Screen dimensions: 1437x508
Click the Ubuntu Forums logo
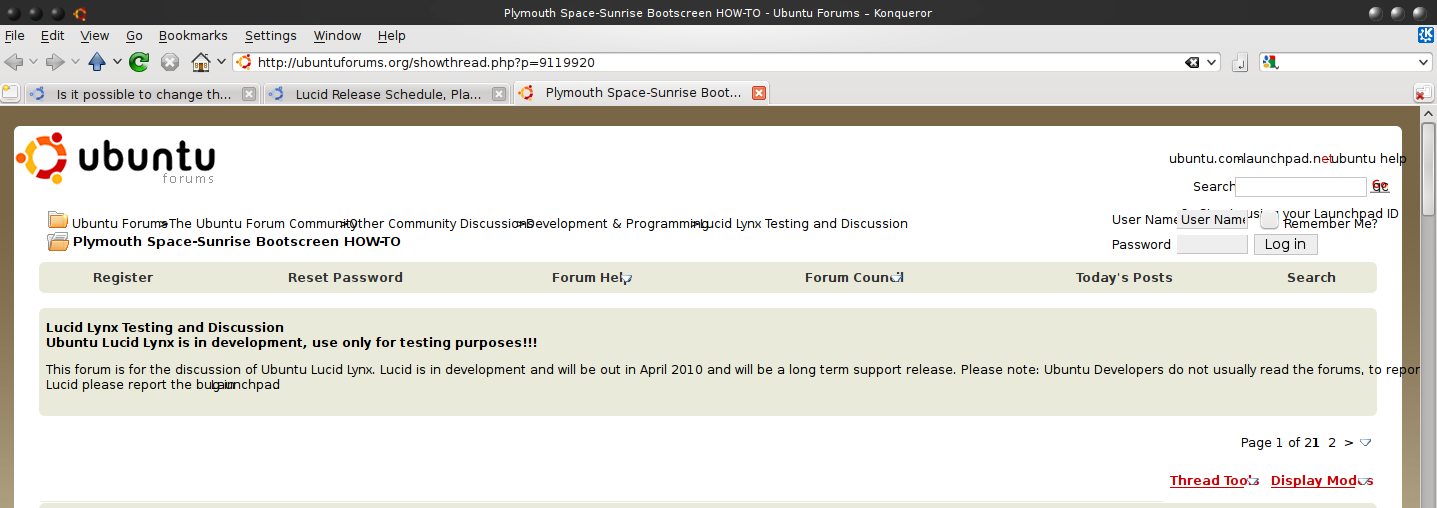tap(116, 160)
